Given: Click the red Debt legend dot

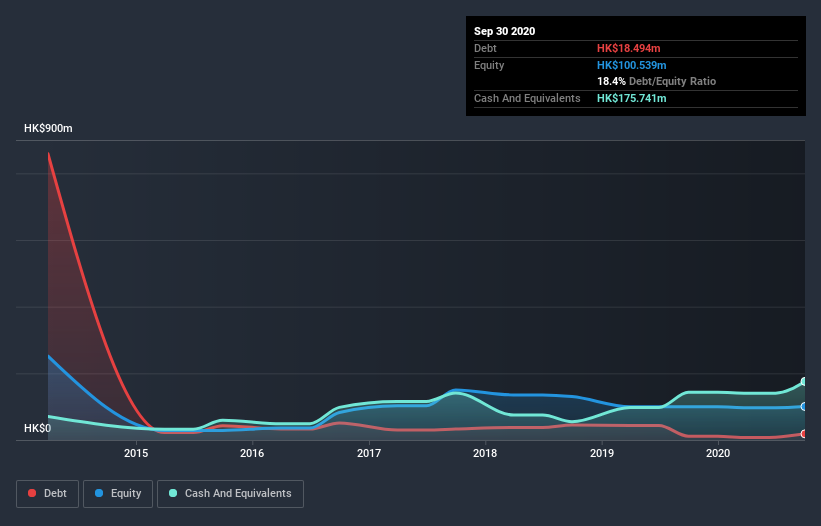Looking at the screenshot, I should (x=32, y=493).
